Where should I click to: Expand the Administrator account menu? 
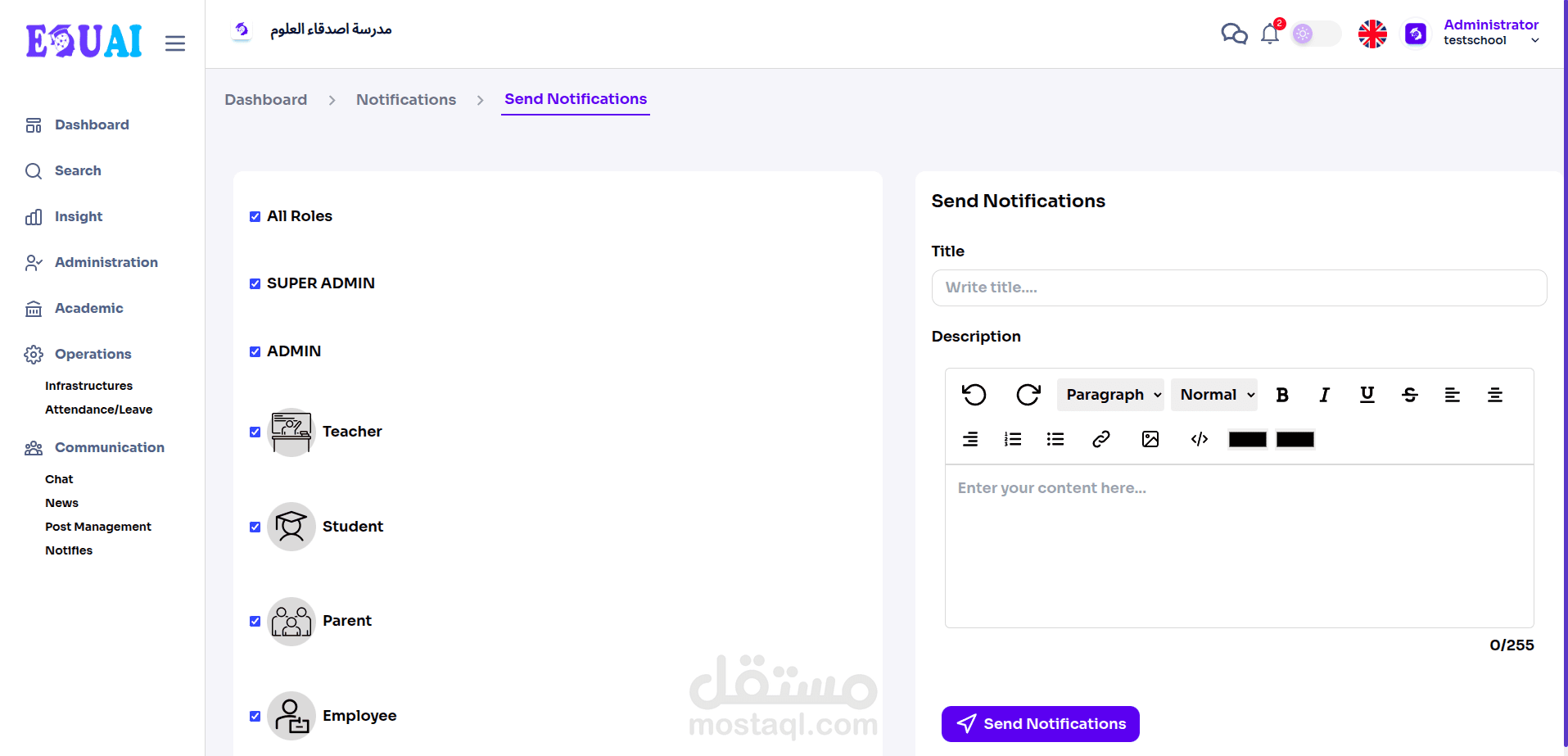[1490, 32]
